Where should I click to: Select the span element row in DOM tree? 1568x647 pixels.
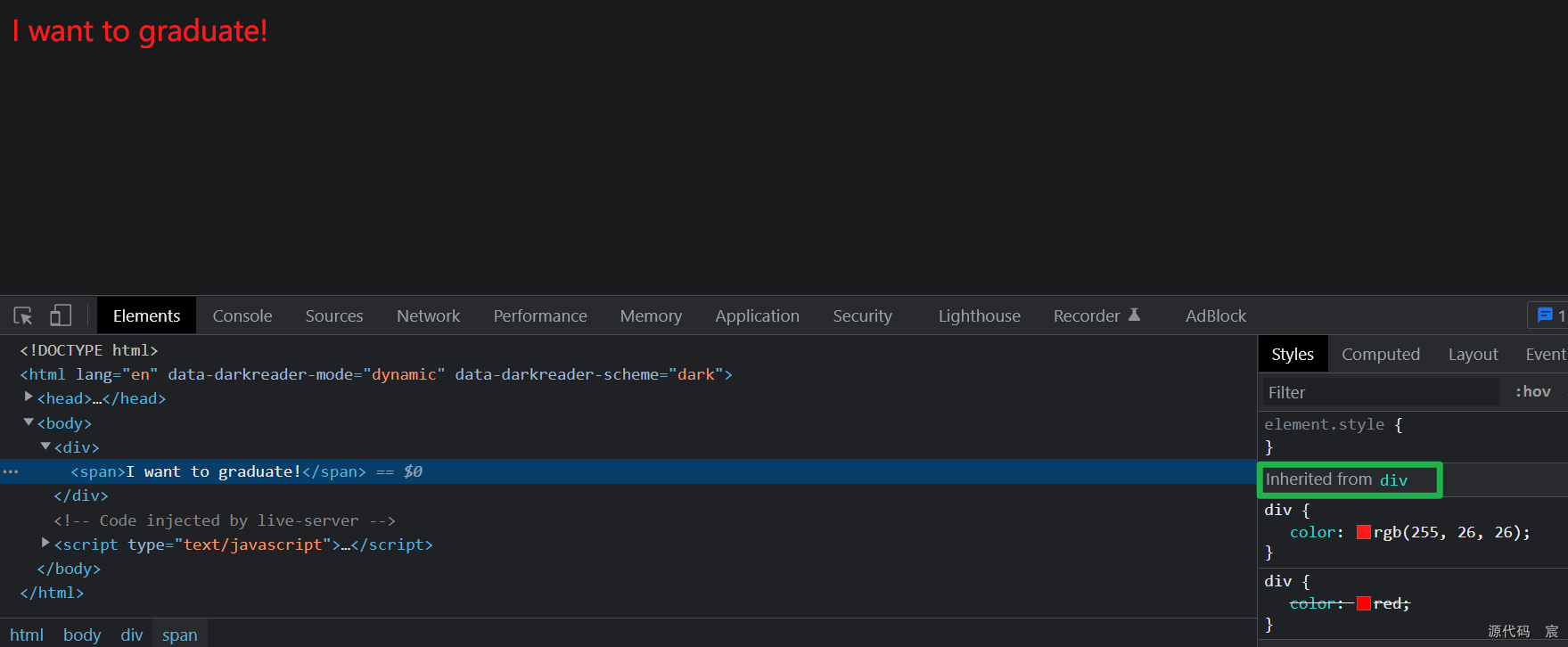(x=628, y=471)
